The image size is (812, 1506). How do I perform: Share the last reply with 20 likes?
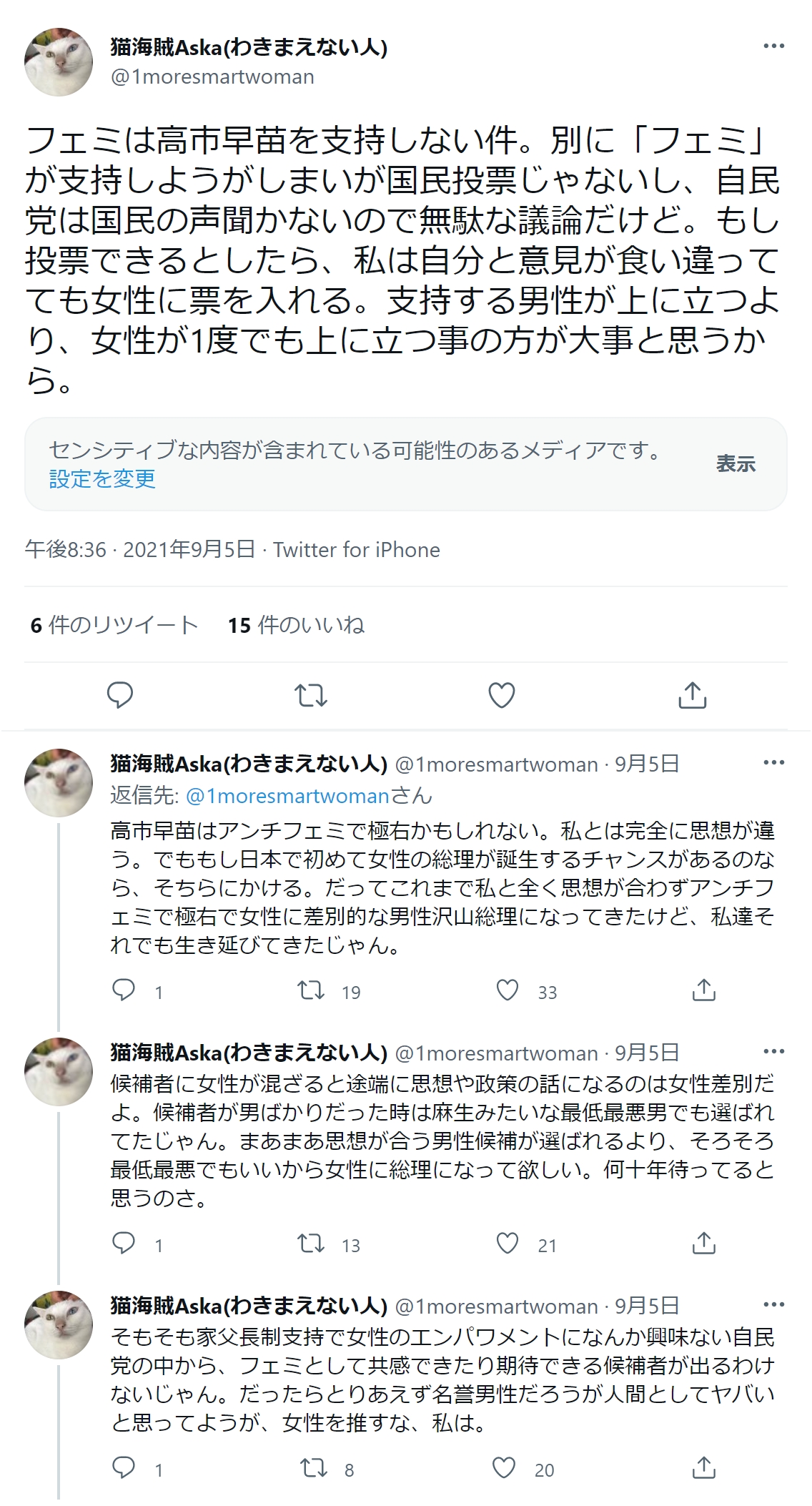[x=704, y=1468]
